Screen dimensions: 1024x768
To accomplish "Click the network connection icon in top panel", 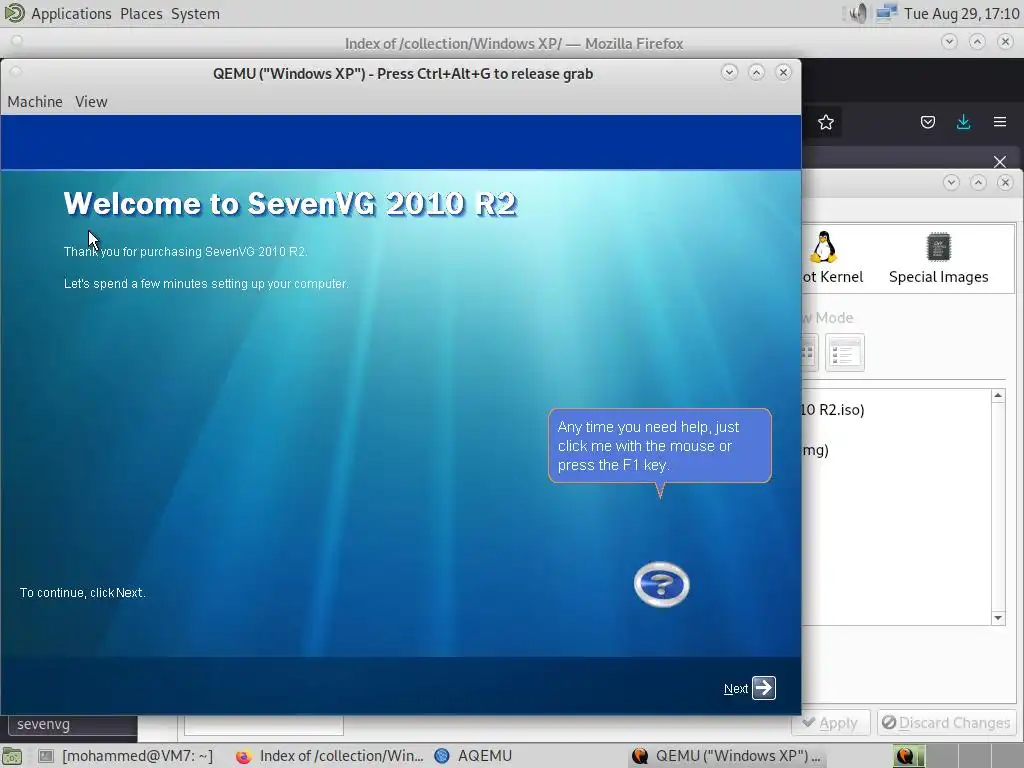I will 886,13.
